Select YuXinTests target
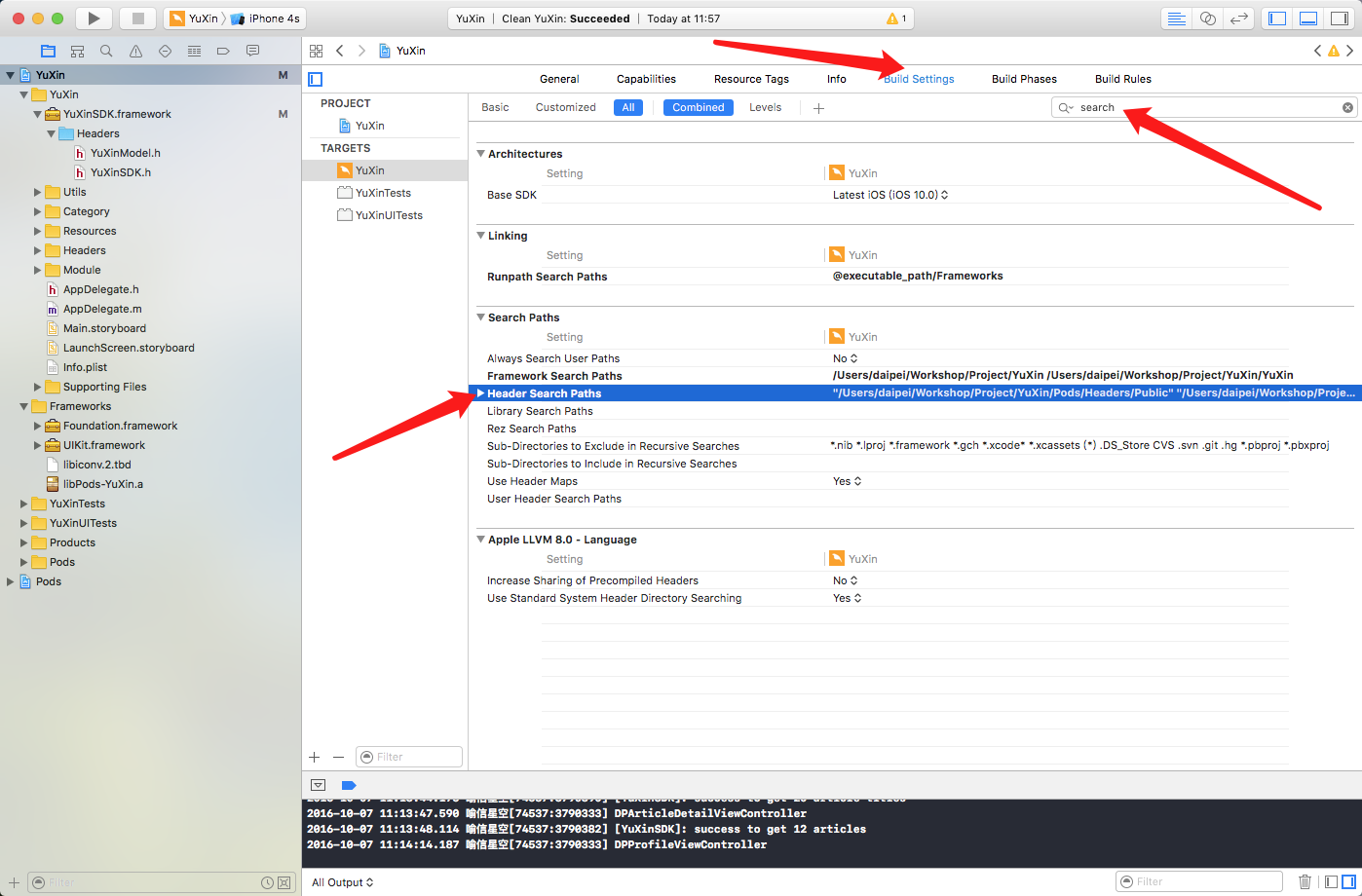1362x896 pixels. [383, 193]
